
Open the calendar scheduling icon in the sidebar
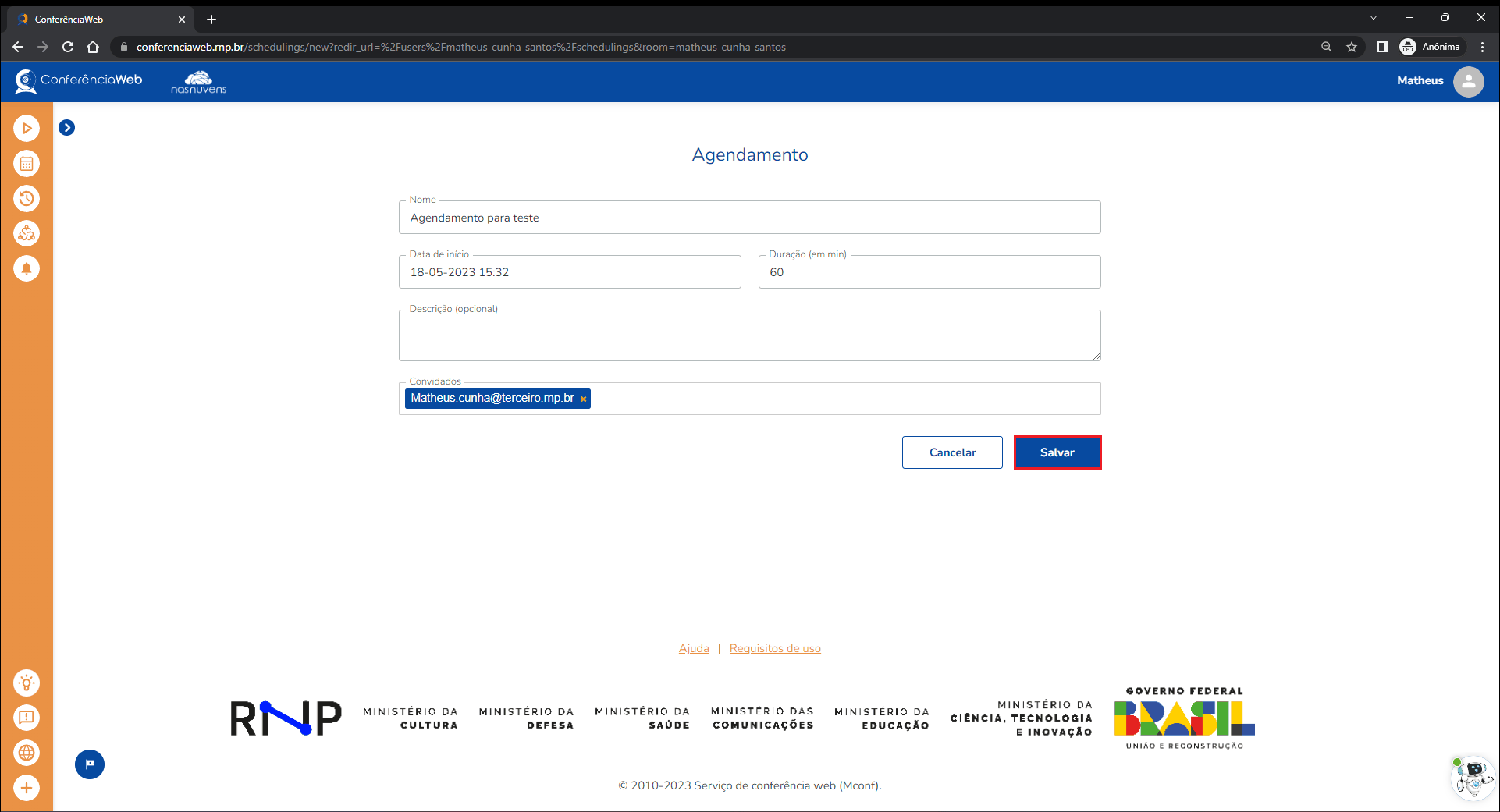point(27,164)
